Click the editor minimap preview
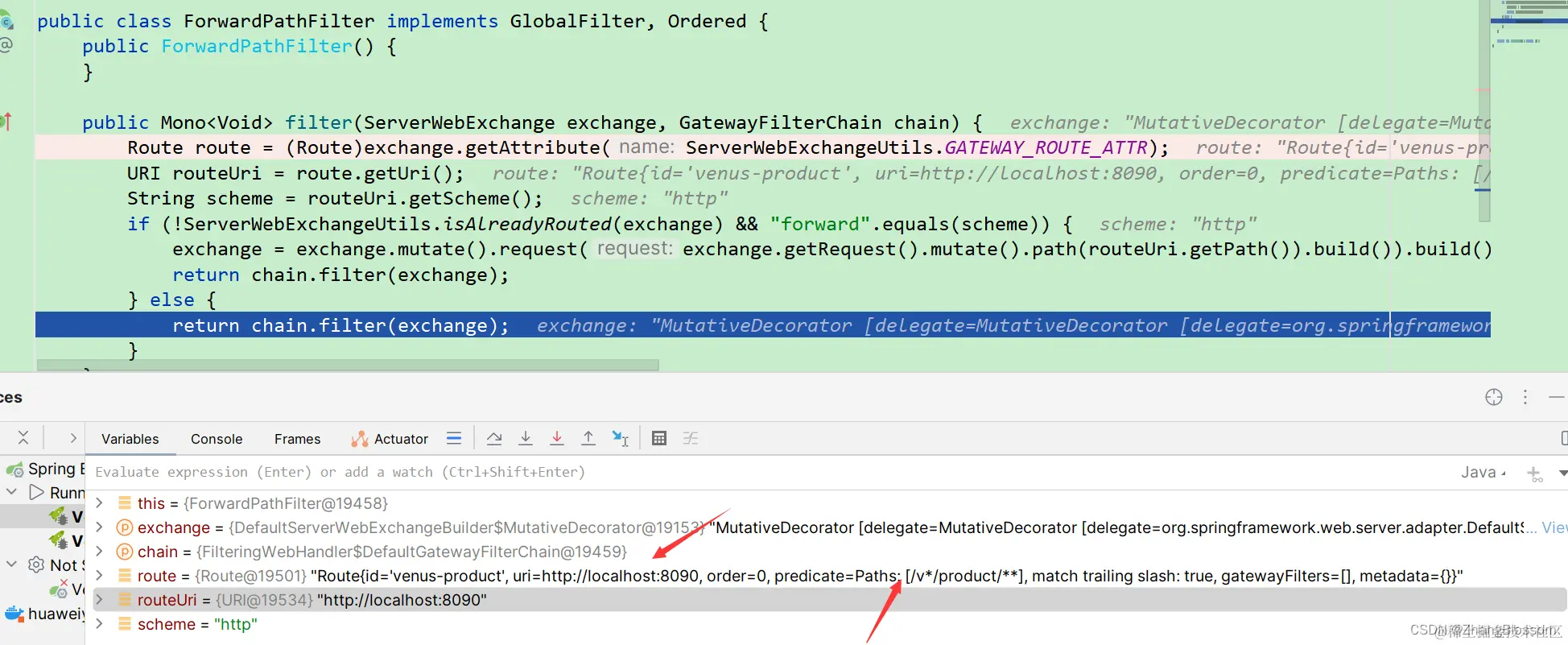The image size is (1568, 645). (x=1529, y=24)
